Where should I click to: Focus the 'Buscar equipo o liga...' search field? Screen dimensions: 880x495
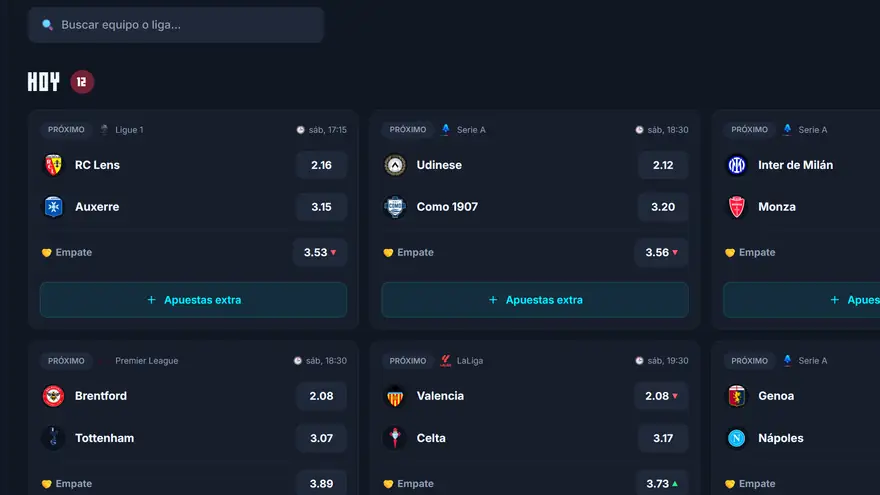tap(176, 25)
